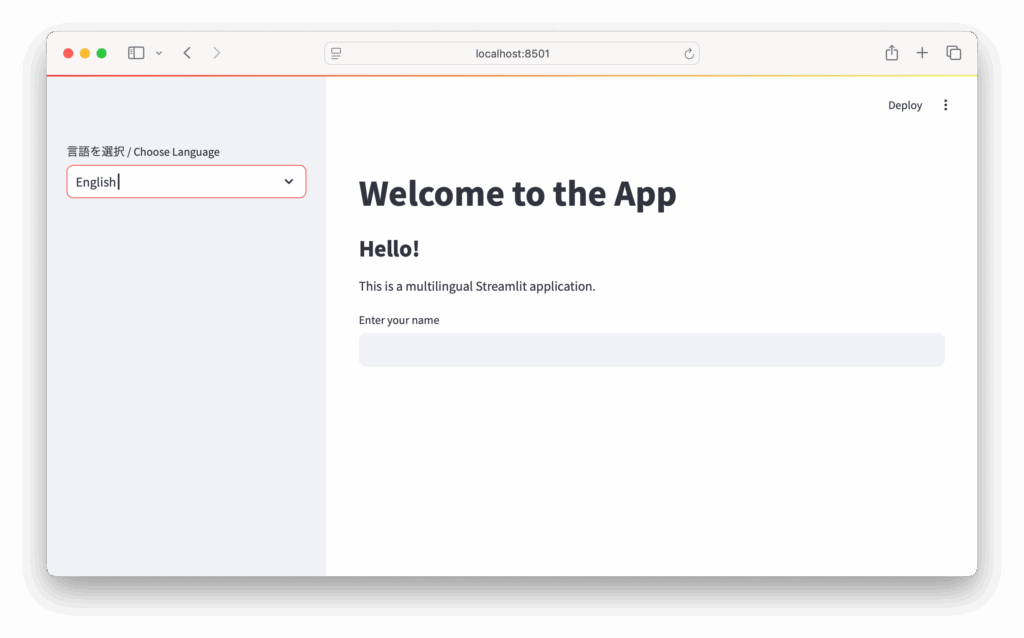Go back to the previous page
Viewport: 1024px width, 638px height.
pyautogui.click(x=187, y=53)
